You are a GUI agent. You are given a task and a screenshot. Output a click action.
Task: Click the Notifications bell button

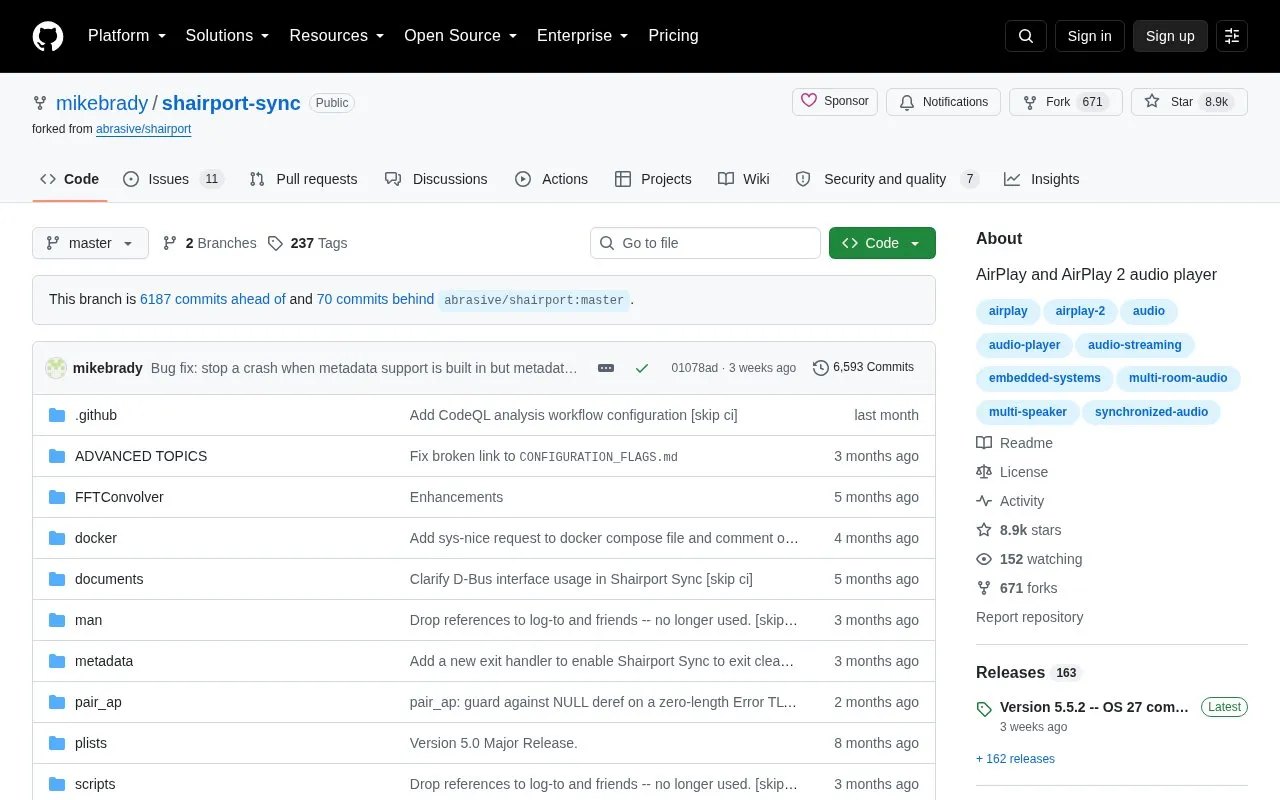point(943,102)
